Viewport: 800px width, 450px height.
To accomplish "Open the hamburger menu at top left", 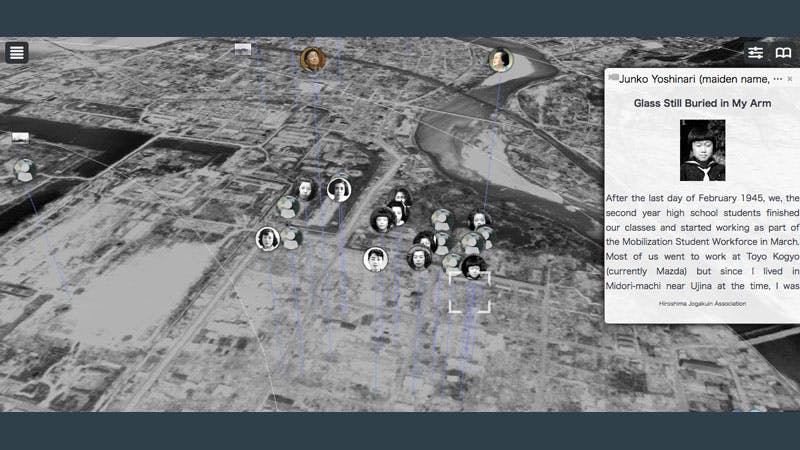I will pos(16,52).
